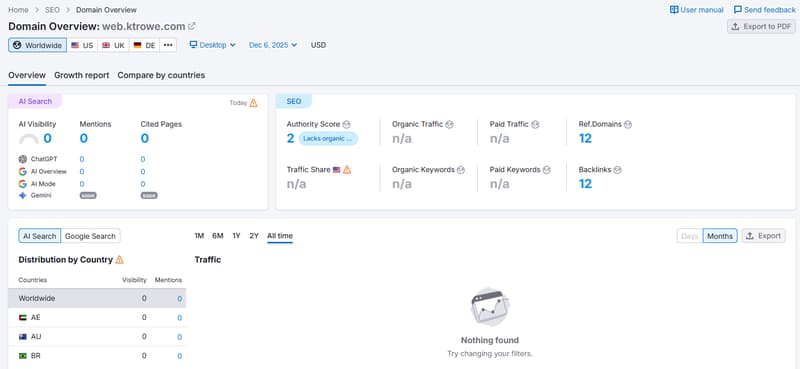This screenshot has width=800, height=369.
Task: Click AI Overview cited pages count
Action: [x=143, y=171]
